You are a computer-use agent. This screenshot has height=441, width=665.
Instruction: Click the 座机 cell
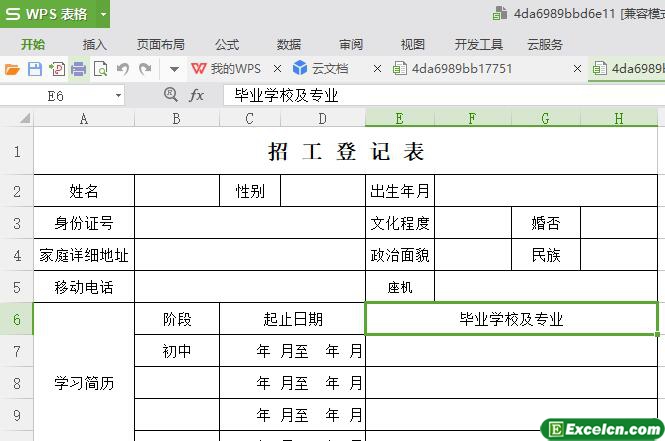click(400, 287)
